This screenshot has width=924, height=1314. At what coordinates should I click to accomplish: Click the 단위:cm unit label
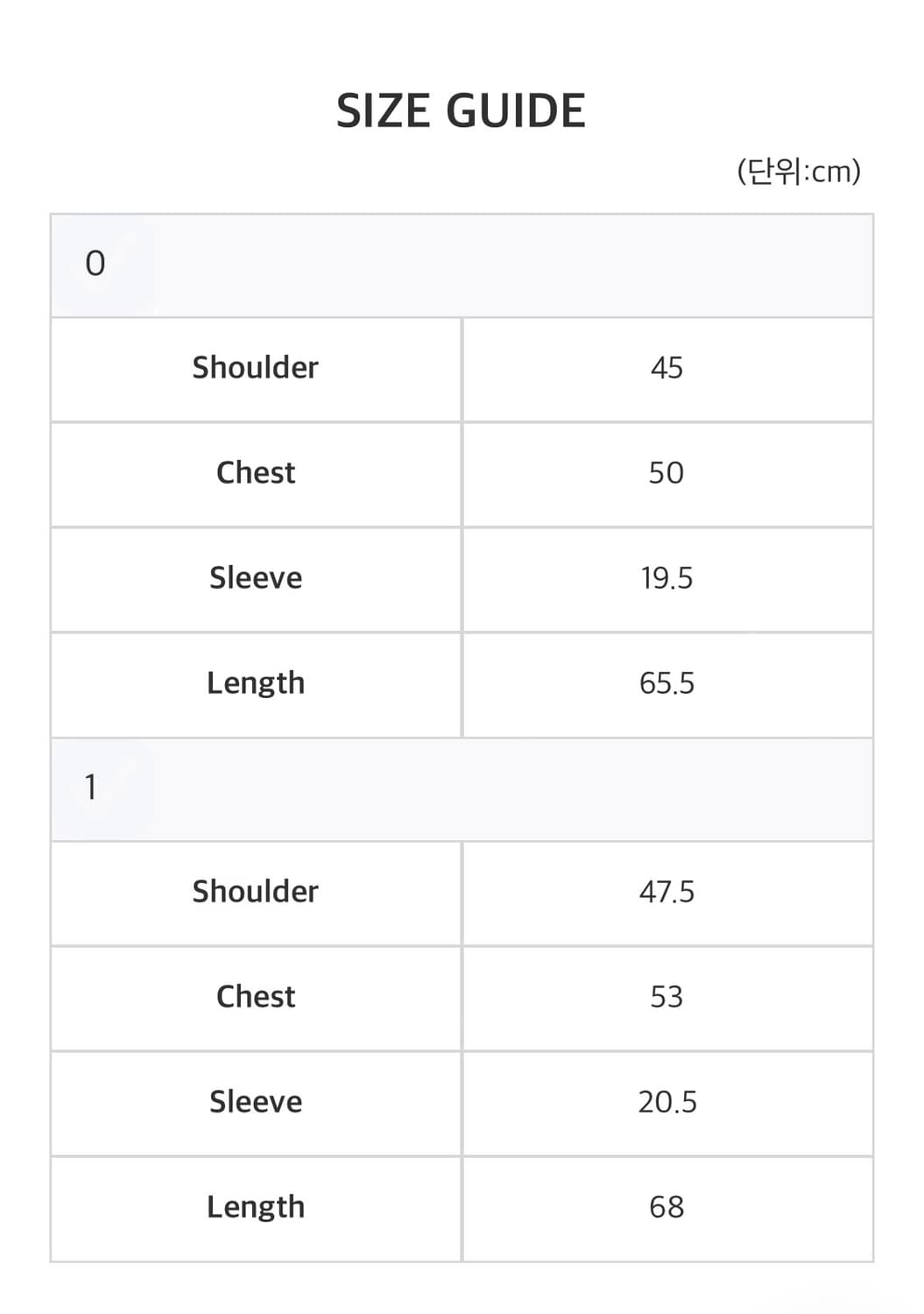click(799, 171)
